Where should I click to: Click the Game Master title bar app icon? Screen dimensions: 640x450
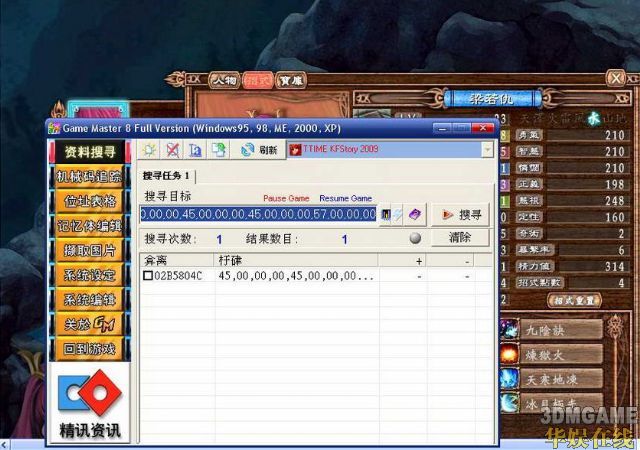(x=54, y=128)
